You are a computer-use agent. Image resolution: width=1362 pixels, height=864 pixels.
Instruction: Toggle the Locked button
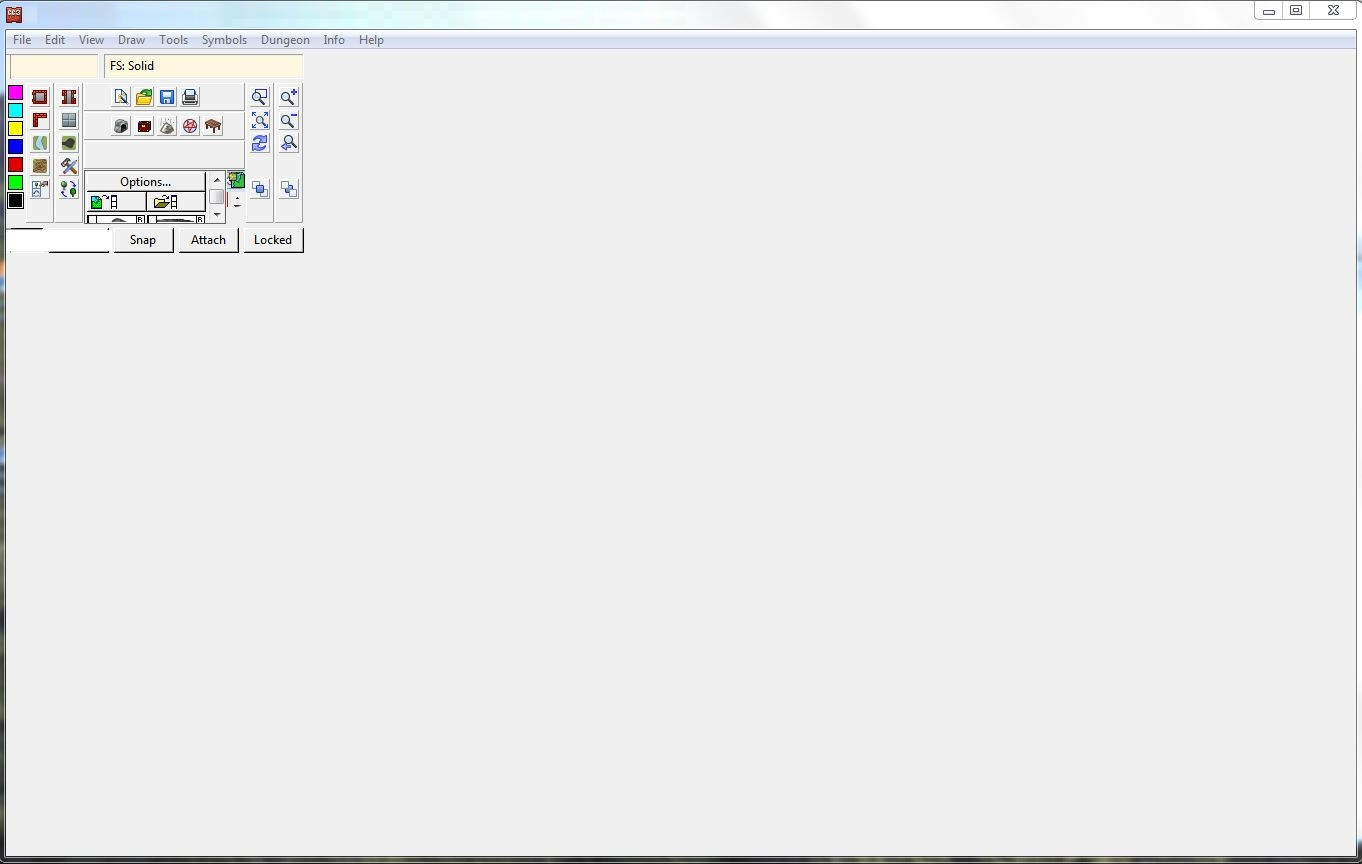click(273, 240)
